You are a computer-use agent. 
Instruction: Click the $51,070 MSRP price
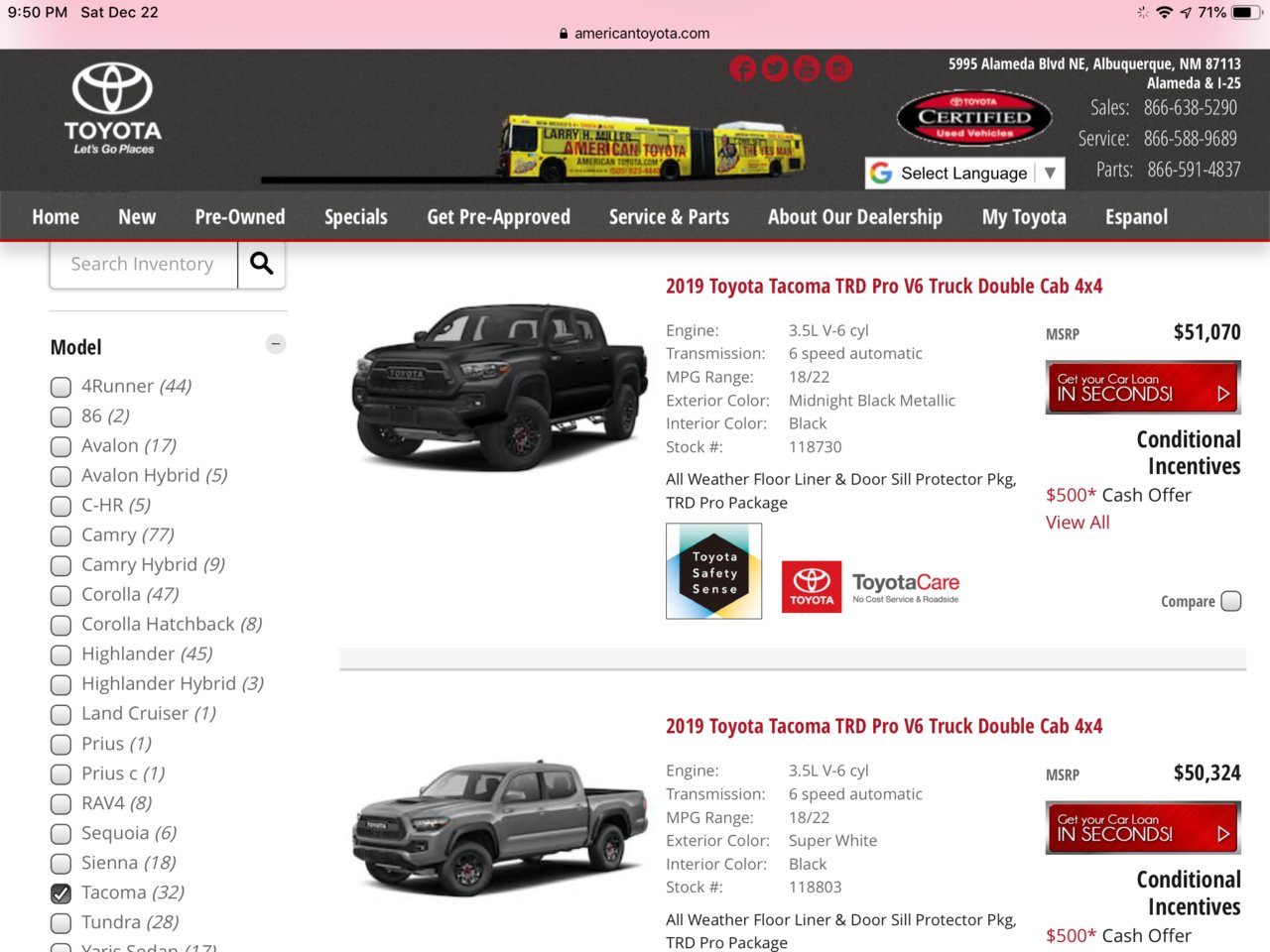[x=1206, y=332]
